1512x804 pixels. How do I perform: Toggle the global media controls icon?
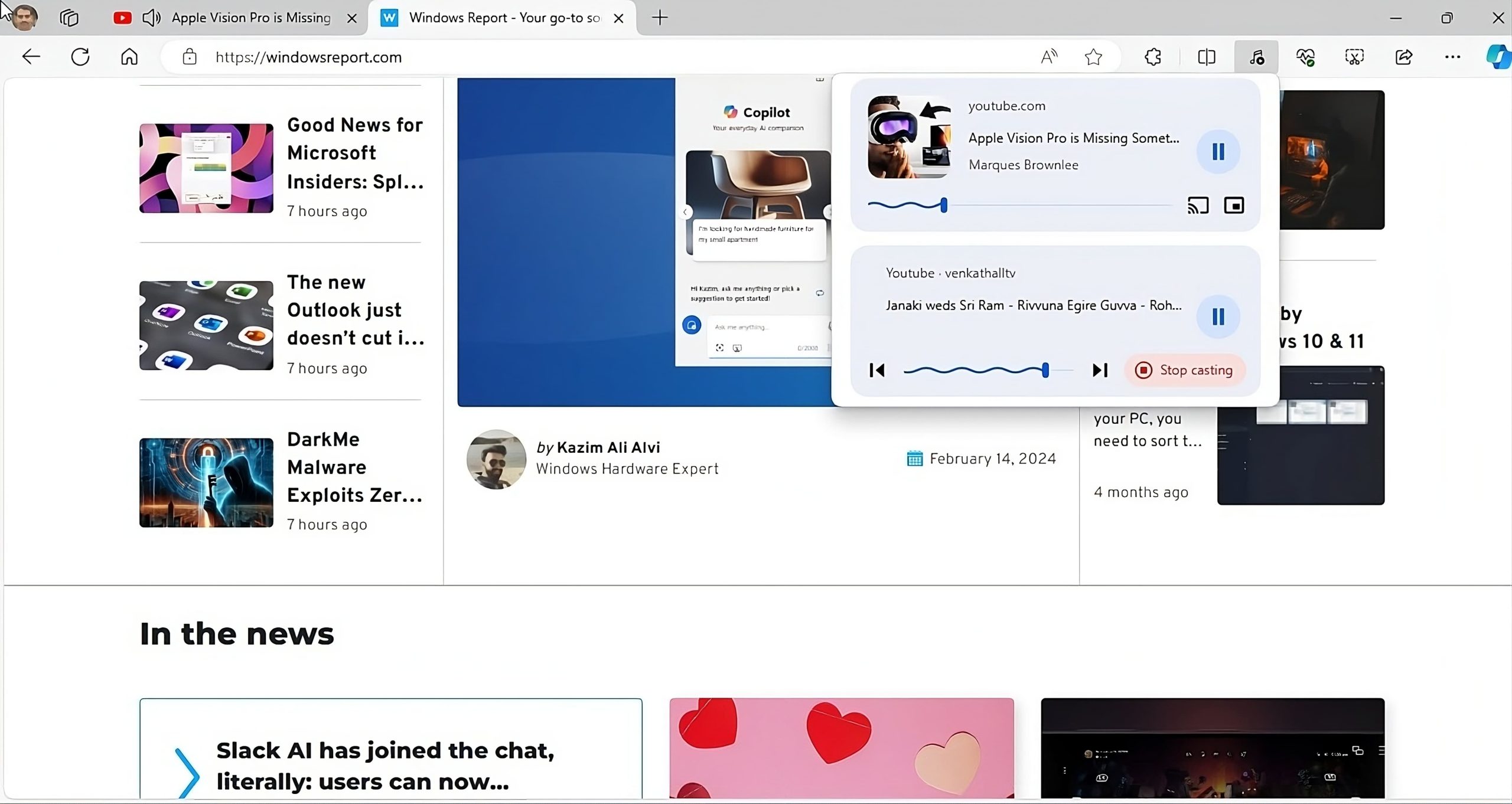click(x=1256, y=57)
